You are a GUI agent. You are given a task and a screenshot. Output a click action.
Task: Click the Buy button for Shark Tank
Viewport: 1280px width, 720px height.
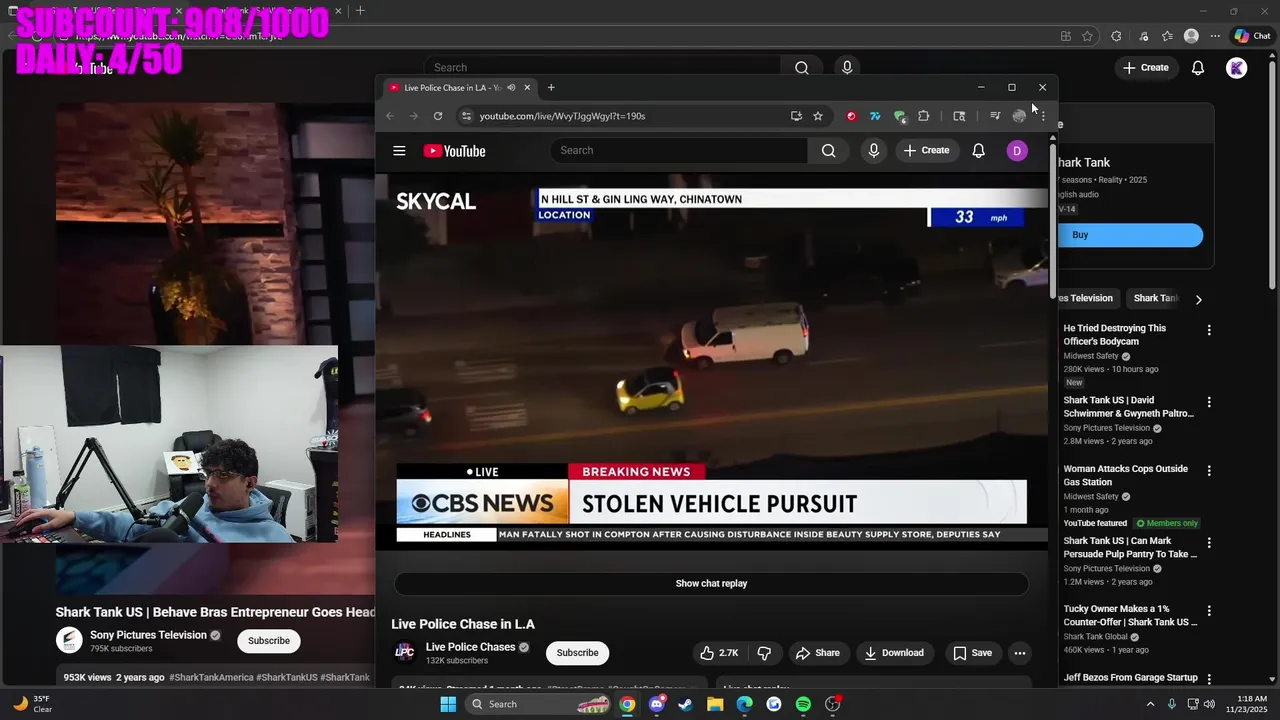point(1130,235)
